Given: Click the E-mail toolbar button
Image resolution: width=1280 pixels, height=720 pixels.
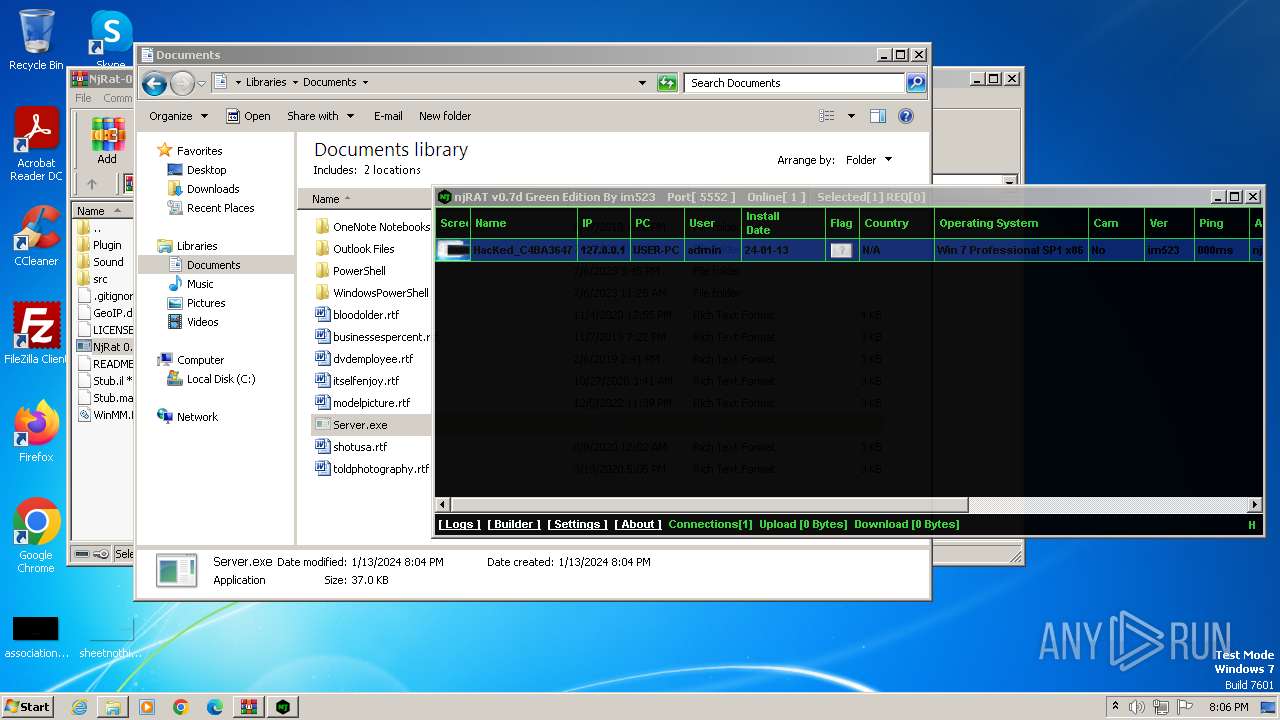Looking at the screenshot, I should coord(388,116).
